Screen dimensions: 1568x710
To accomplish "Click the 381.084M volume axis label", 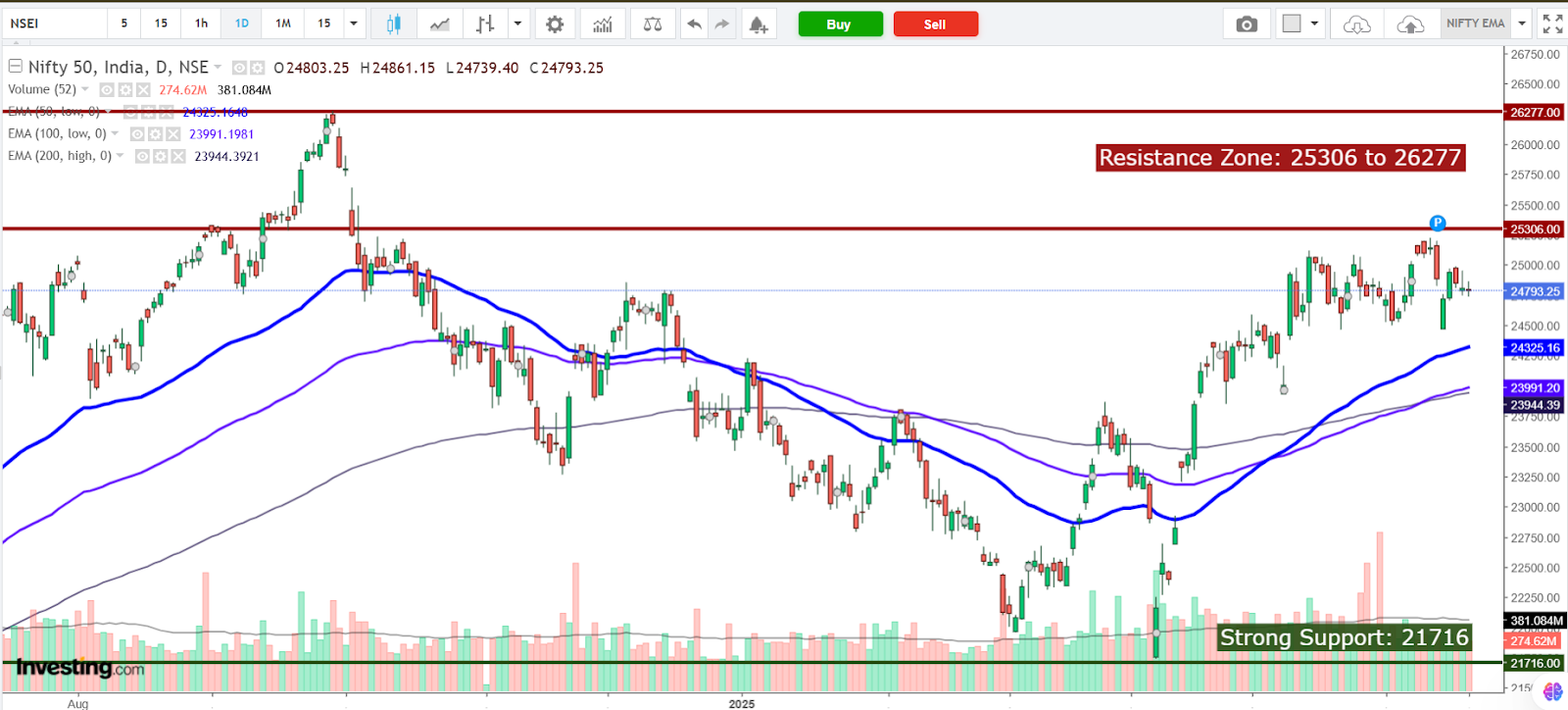I will point(1535,621).
